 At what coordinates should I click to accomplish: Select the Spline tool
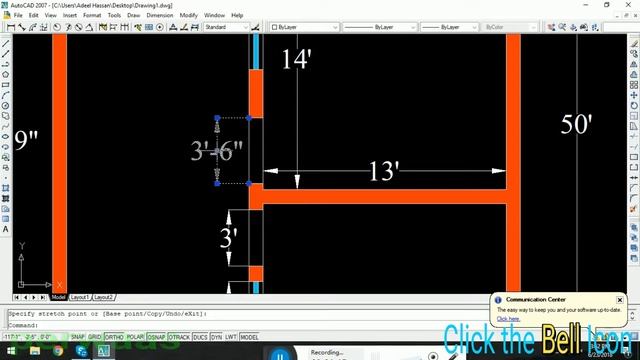click(5, 127)
